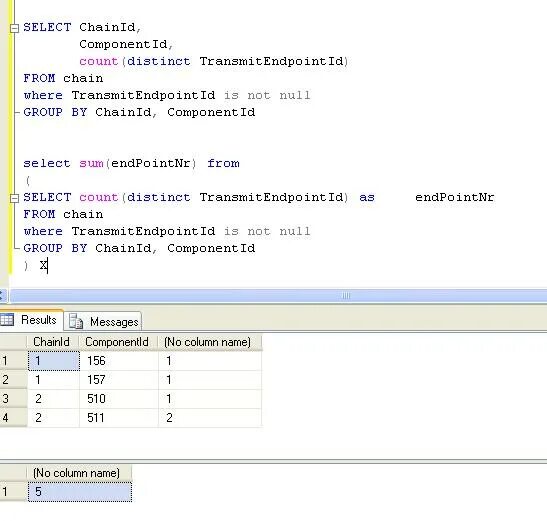
Task: Click the sum result cell showing 5
Action: coord(80,492)
